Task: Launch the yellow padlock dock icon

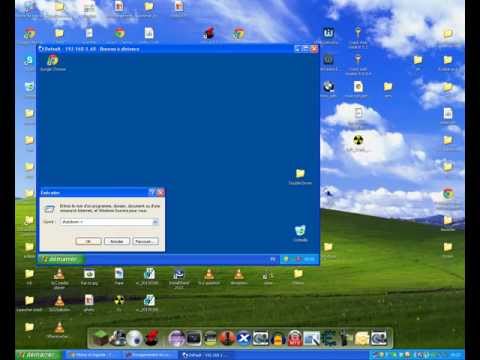Action: tap(278, 338)
